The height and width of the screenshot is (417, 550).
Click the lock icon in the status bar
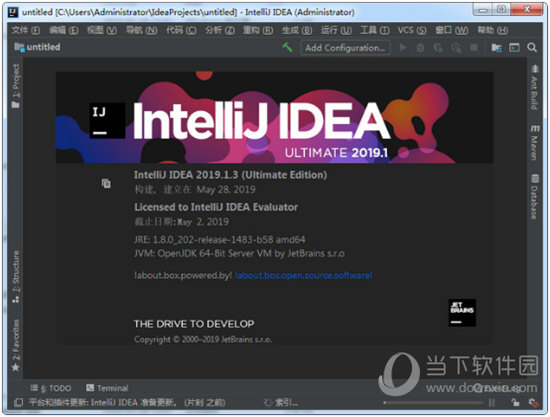515,403
